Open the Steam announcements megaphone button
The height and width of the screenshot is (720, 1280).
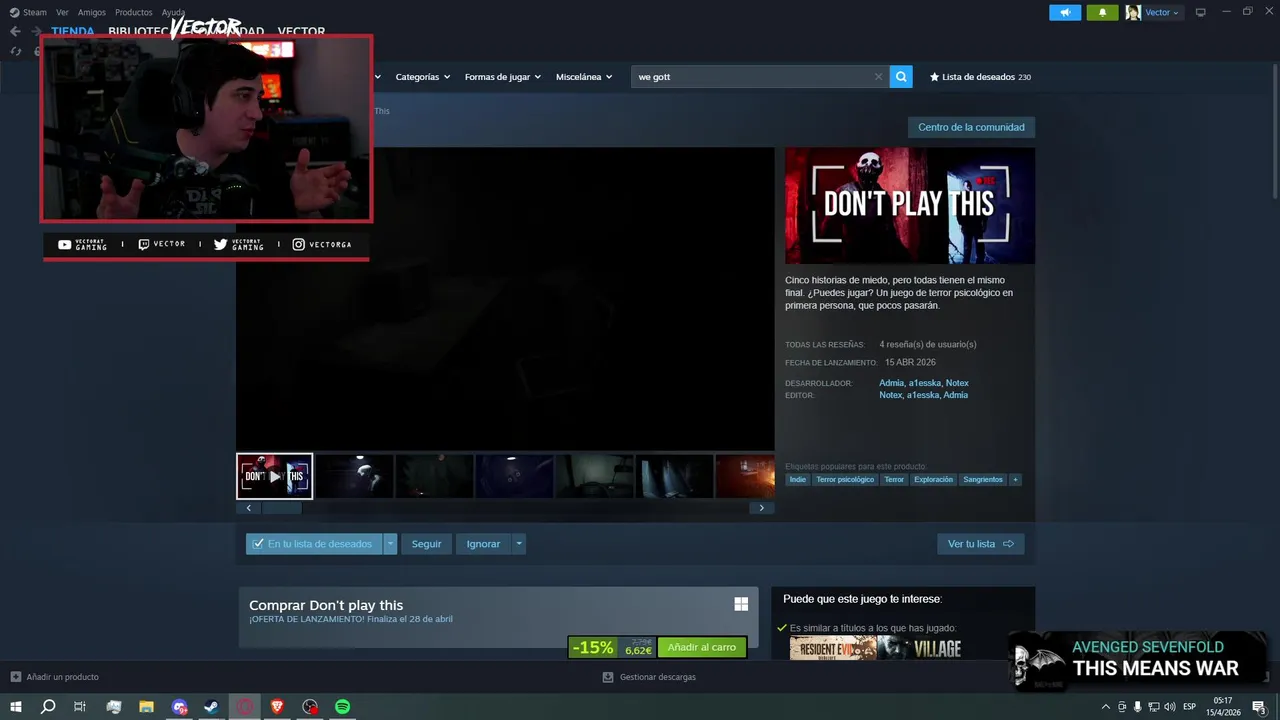click(x=1065, y=12)
